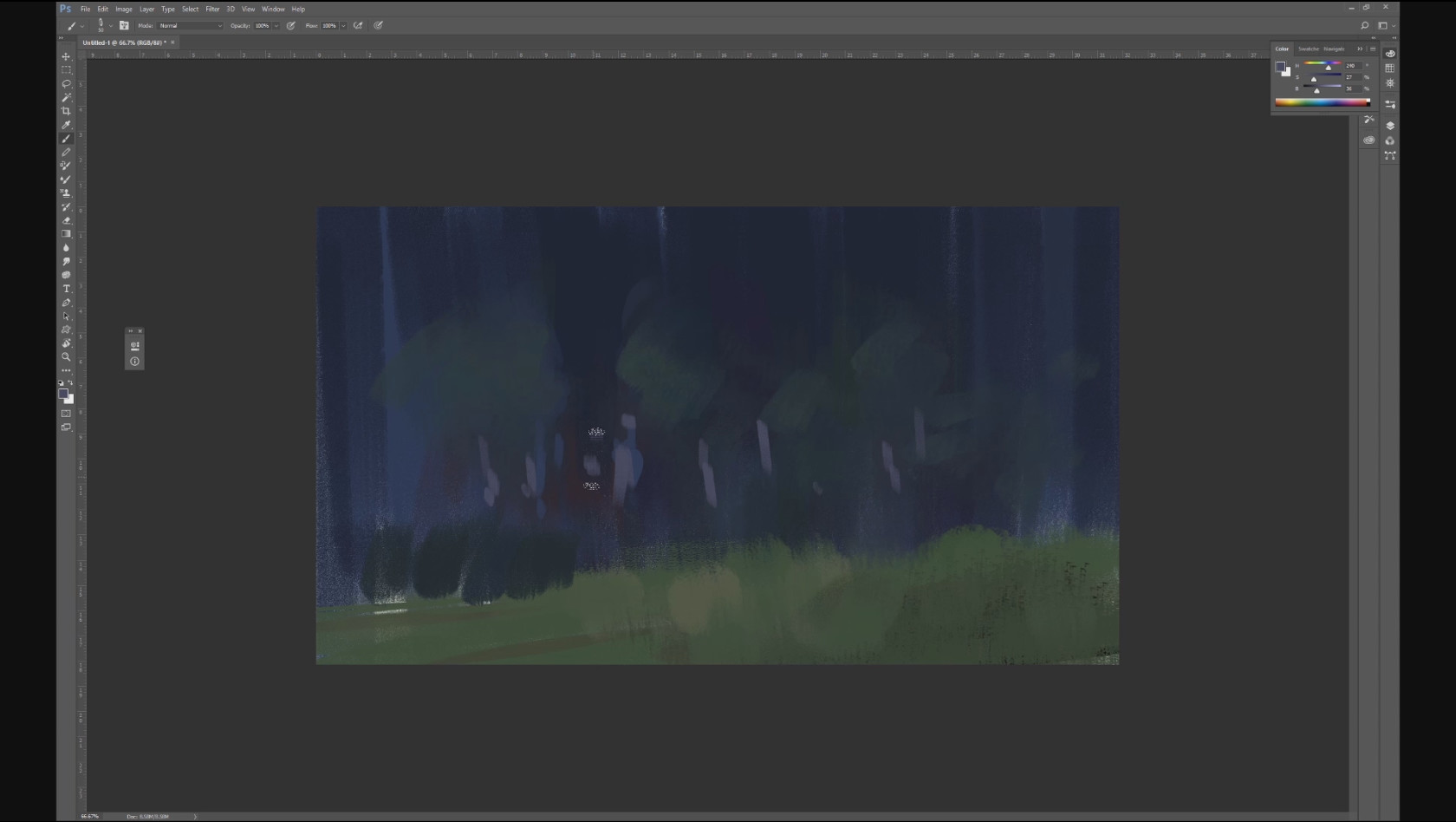Choose the Eyedropper tool

tap(66, 125)
